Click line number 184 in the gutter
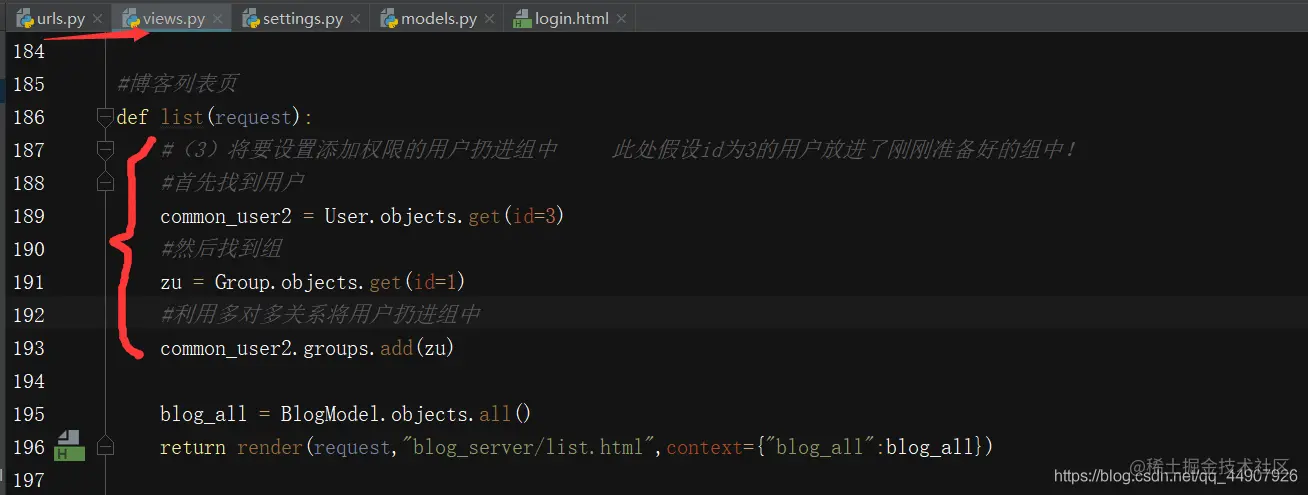The height and width of the screenshot is (495, 1308). (28, 51)
